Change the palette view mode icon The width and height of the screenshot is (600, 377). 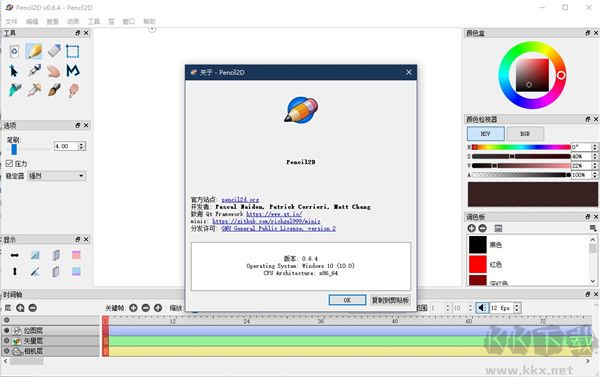click(x=498, y=228)
